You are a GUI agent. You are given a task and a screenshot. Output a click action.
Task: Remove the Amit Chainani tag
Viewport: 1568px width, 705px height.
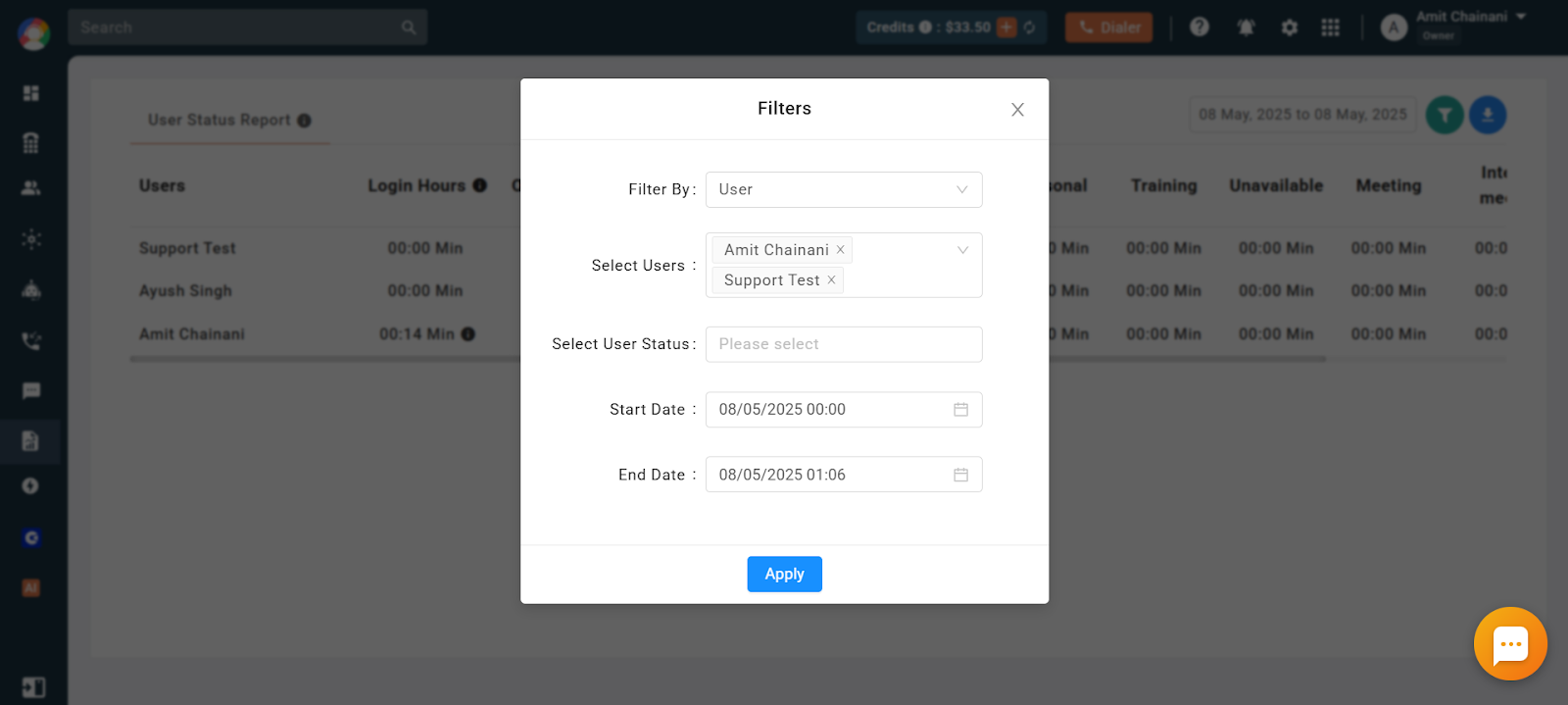click(x=840, y=250)
